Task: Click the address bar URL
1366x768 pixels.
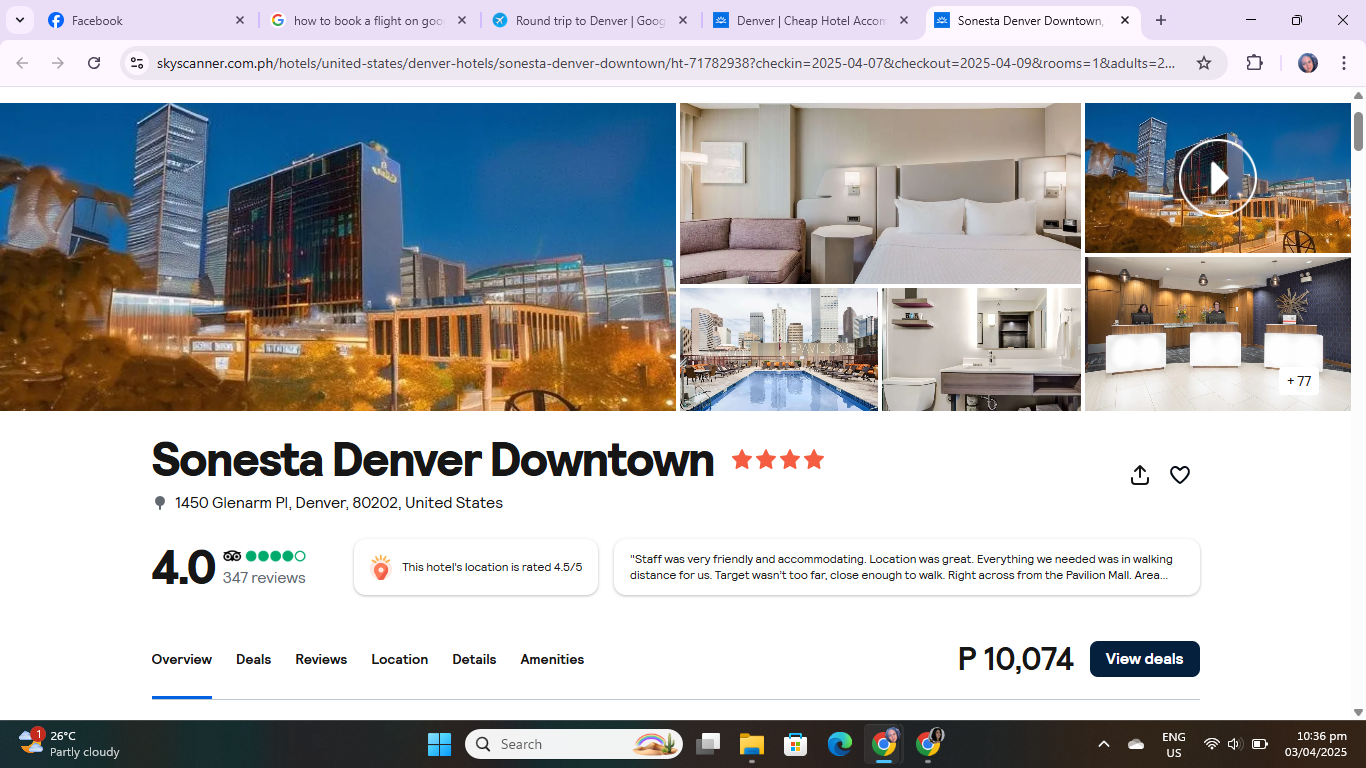Action: pos(666,63)
